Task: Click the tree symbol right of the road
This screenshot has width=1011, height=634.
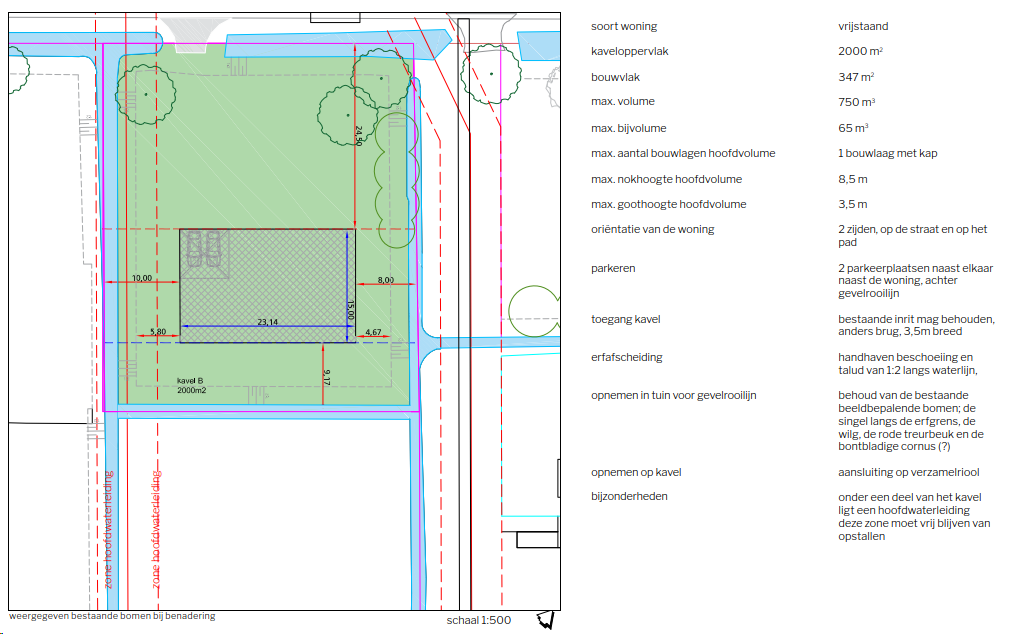Action: click(491, 74)
